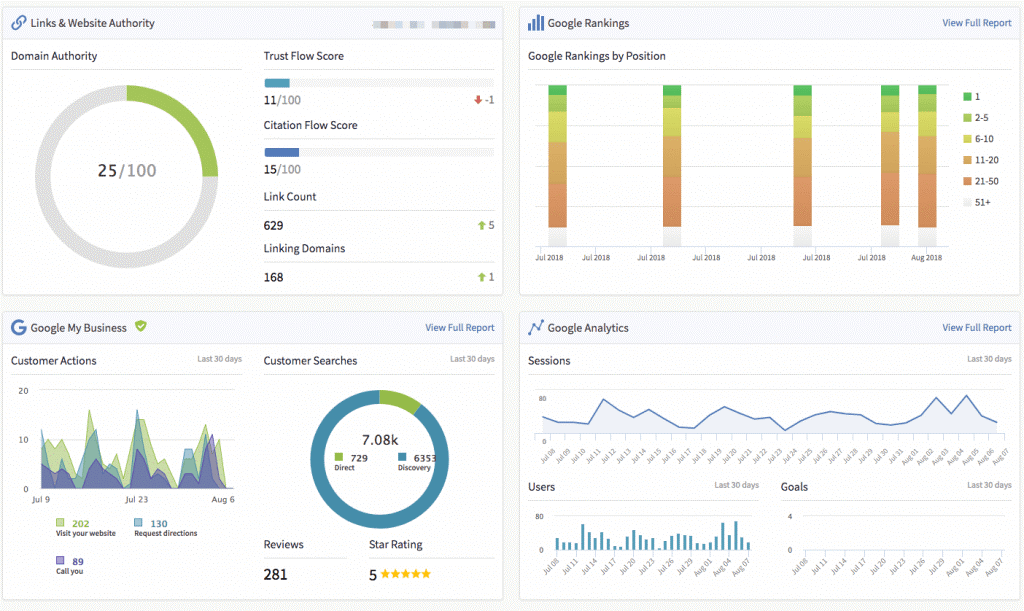This screenshot has height=611, width=1024.
Task: Click the Direct searches legend swatch
Action: pos(338,457)
